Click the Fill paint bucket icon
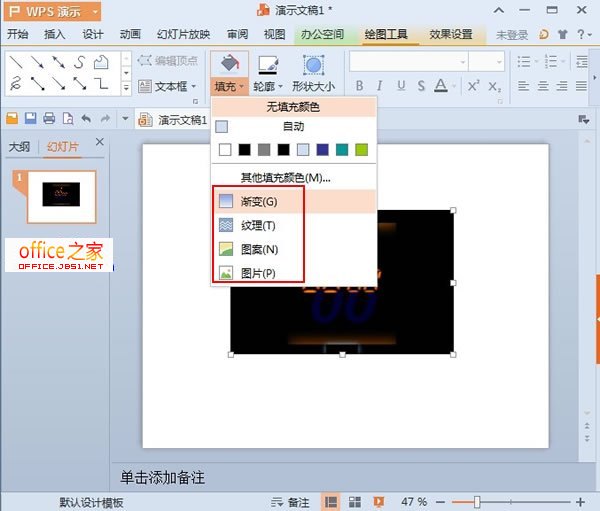Viewport: 600px width, 511px height. (x=229, y=64)
